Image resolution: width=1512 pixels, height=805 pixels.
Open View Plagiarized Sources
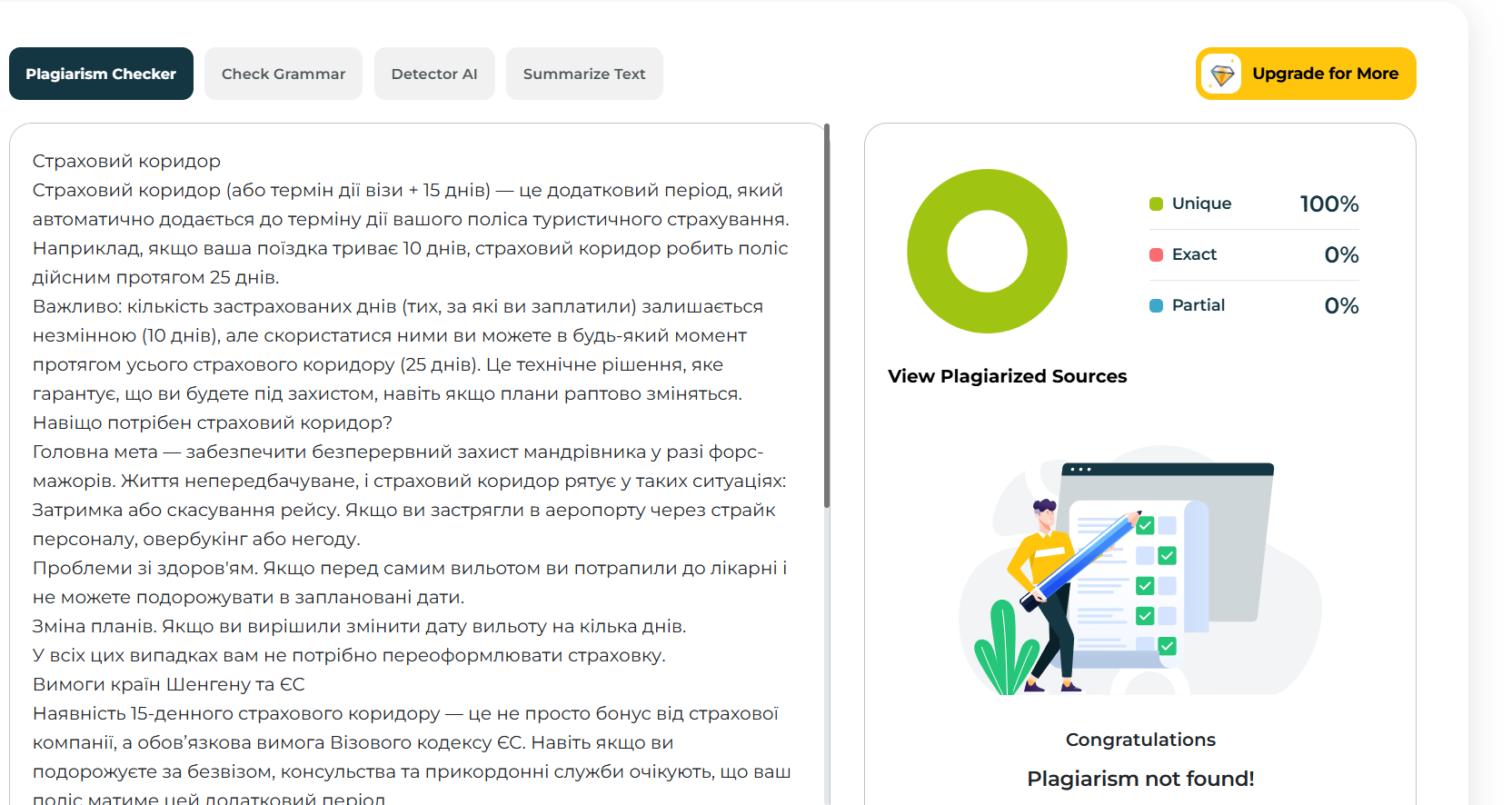(1007, 376)
